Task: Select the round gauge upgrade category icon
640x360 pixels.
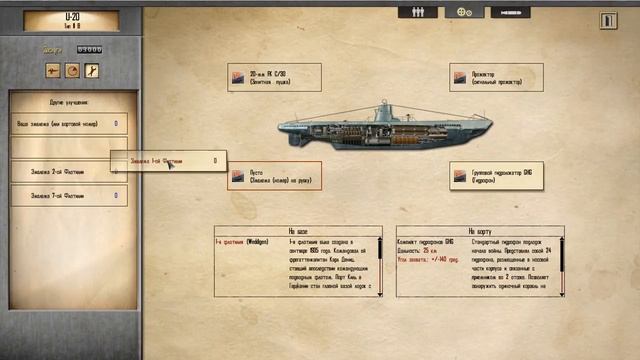Action: [x=72, y=71]
